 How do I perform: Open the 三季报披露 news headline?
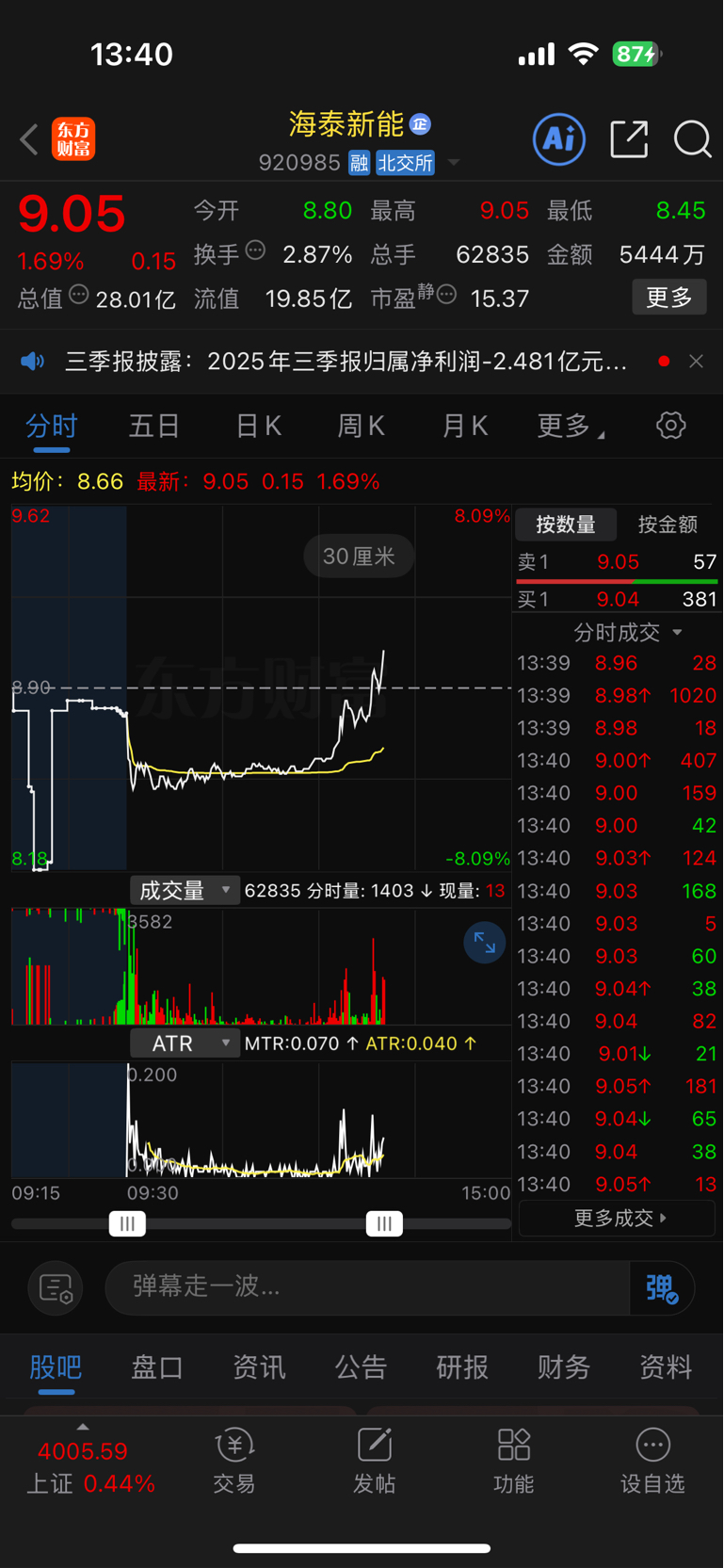pyautogui.click(x=346, y=362)
